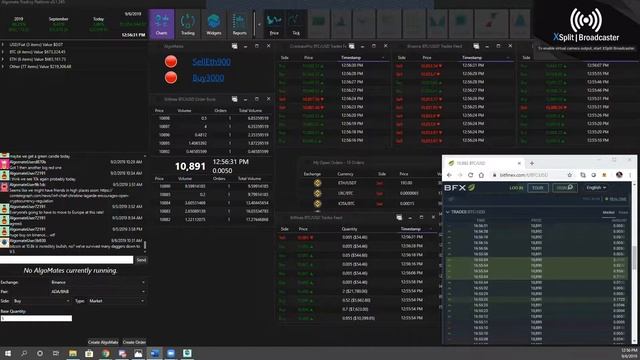Click the Create Order button
Image resolution: width=640 pixels, height=360 pixels.
coord(134,342)
